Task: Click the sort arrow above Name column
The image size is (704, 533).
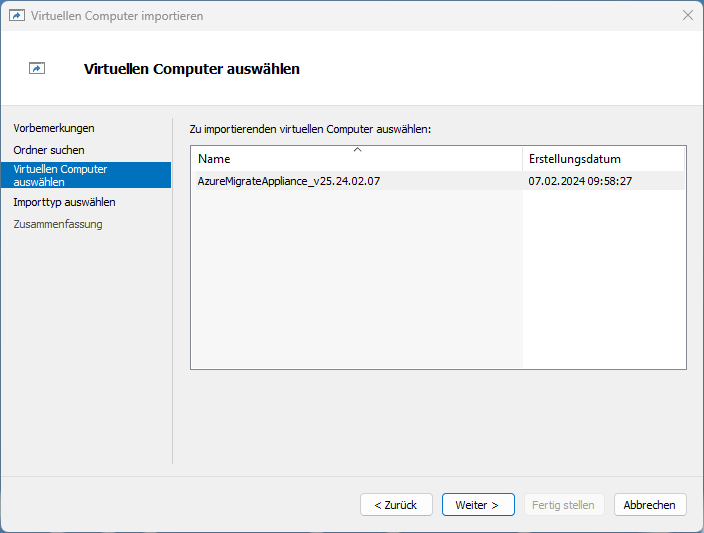Action: coord(357,150)
